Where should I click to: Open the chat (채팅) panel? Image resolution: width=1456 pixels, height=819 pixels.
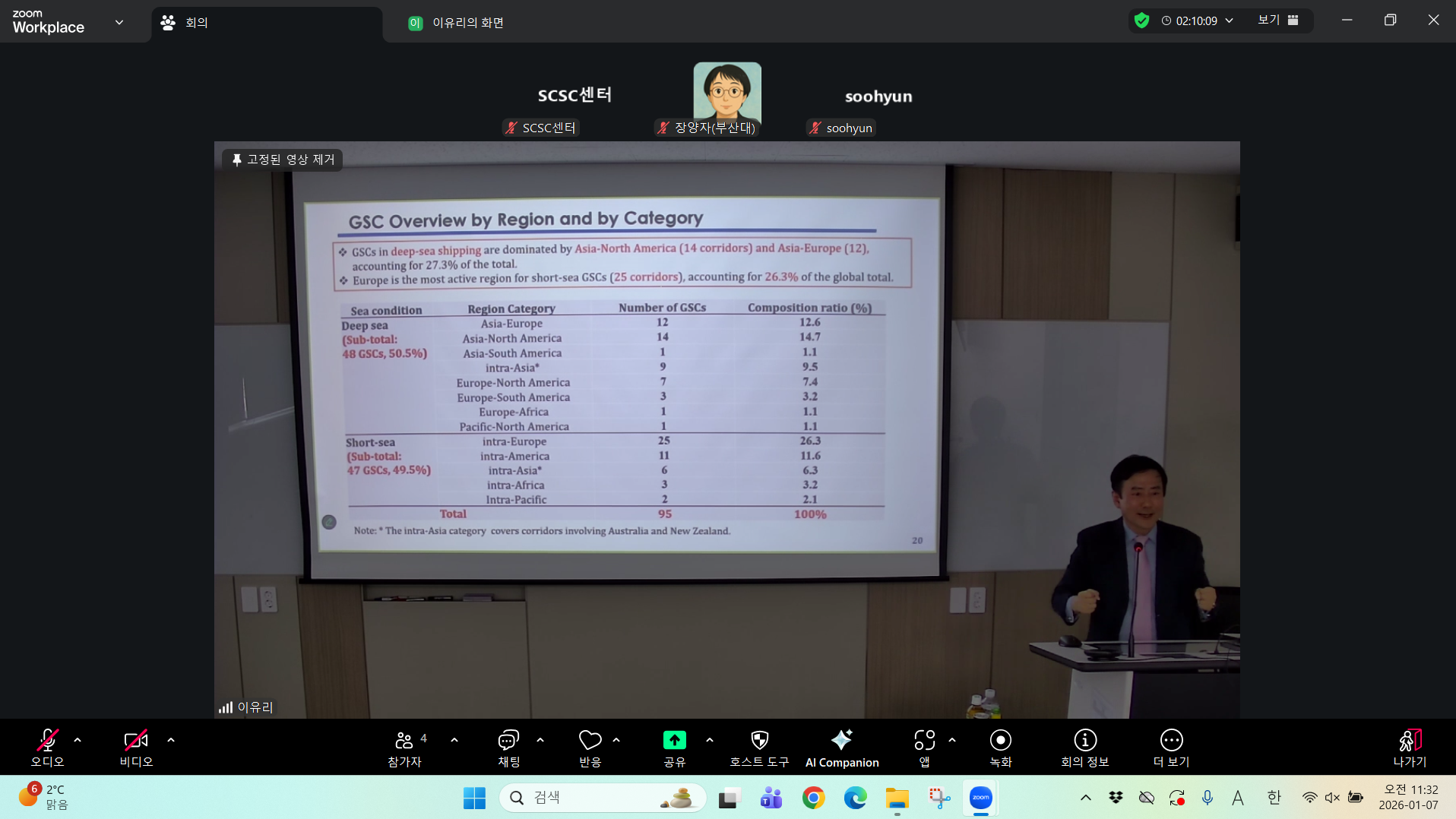coord(508,748)
